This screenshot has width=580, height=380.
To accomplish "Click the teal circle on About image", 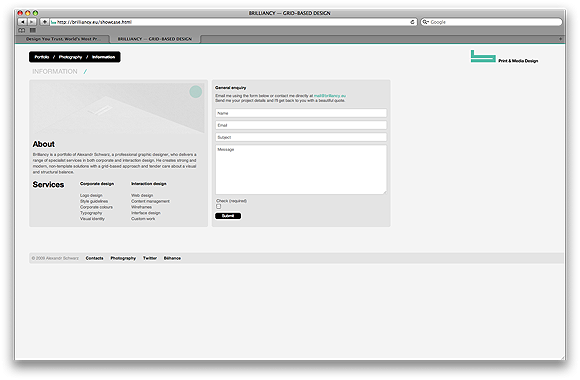I will 196,92.
